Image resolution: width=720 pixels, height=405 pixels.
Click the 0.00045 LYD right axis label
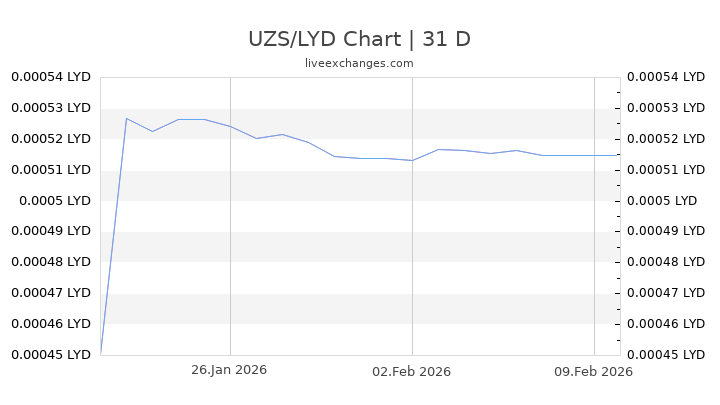click(x=667, y=354)
